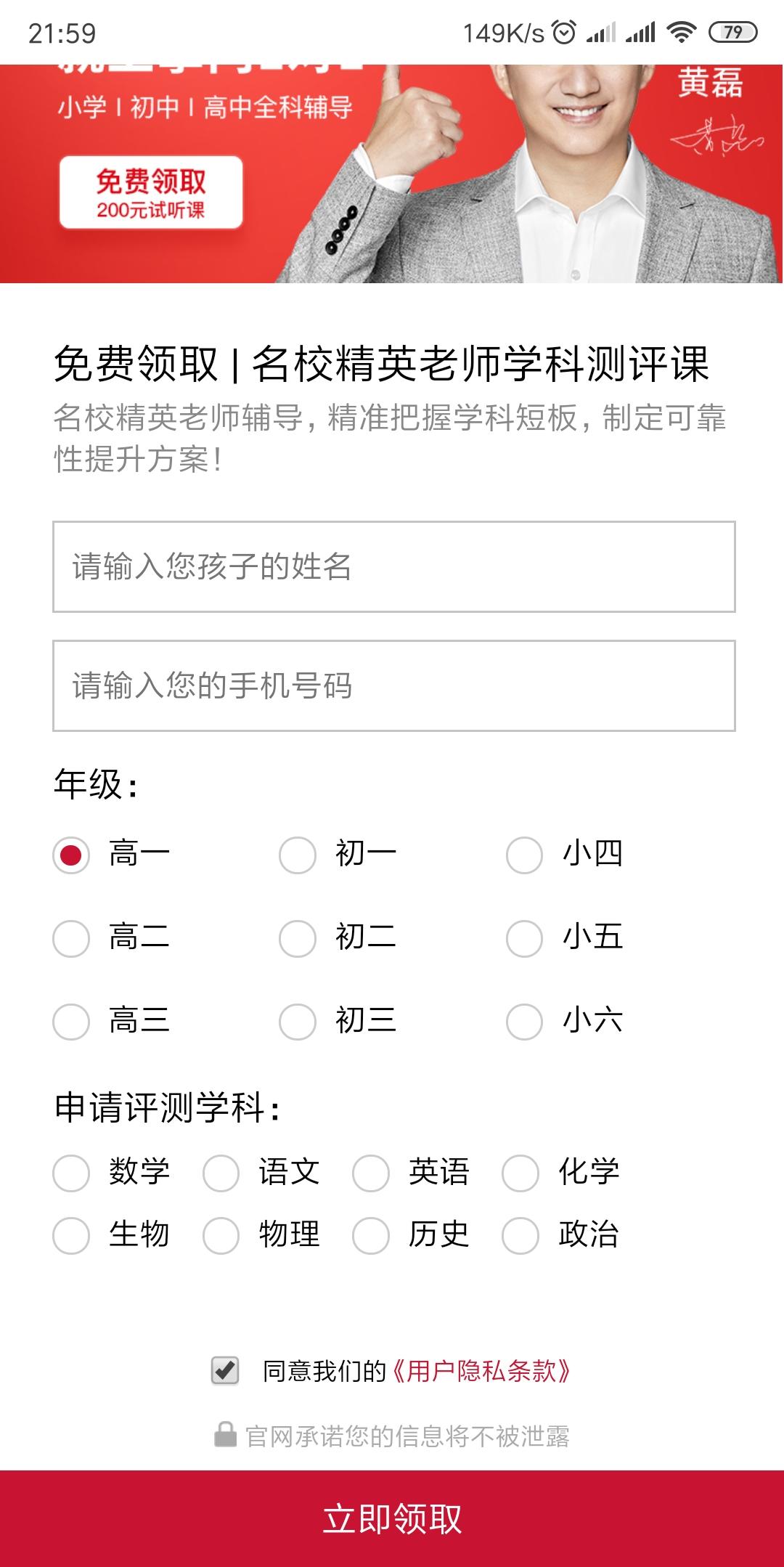The image size is (784, 1567).
Task: Choose the 初三 grade option
Action: [x=298, y=1022]
